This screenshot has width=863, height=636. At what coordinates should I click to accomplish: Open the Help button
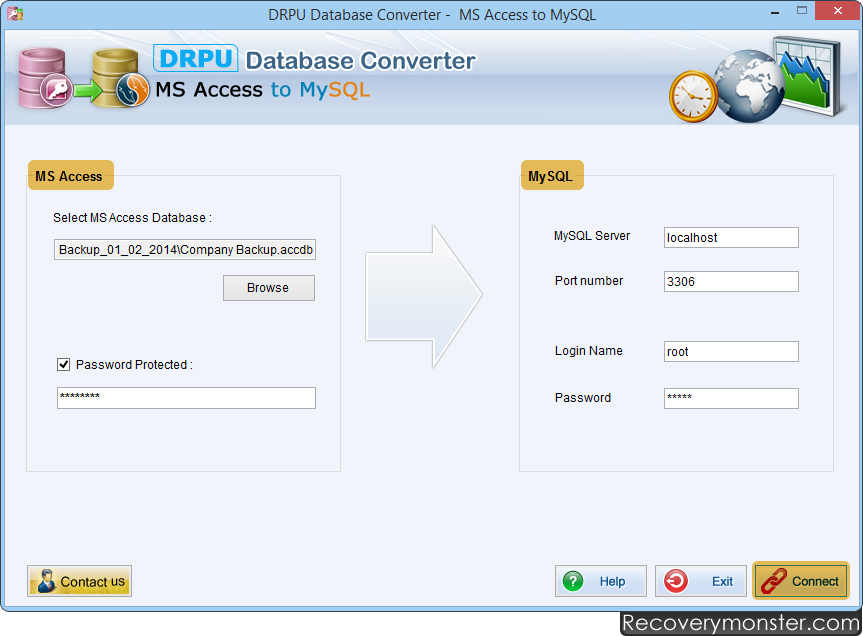600,581
